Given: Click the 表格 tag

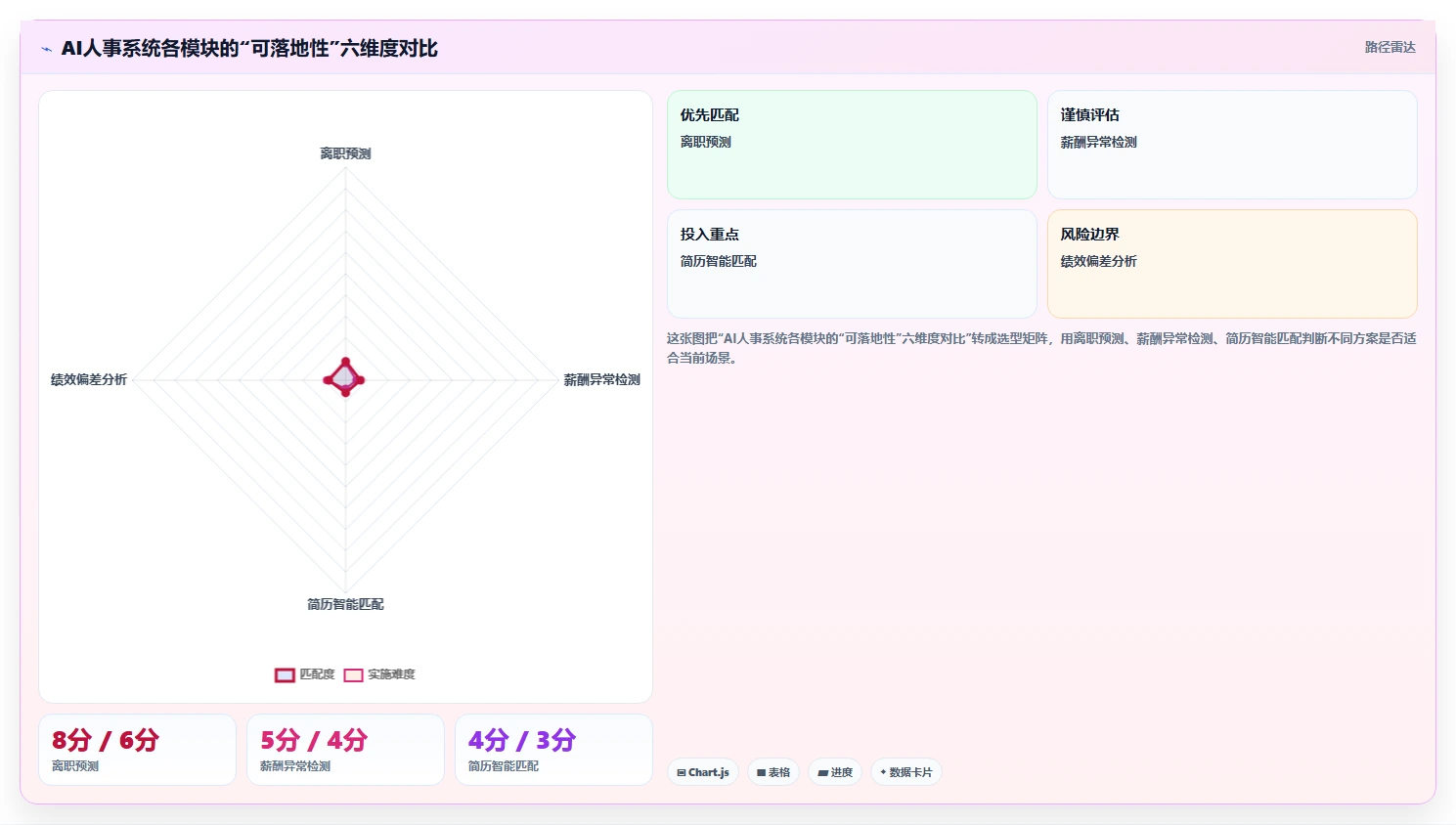Looking at the screenshot, I should pos(773,772).
